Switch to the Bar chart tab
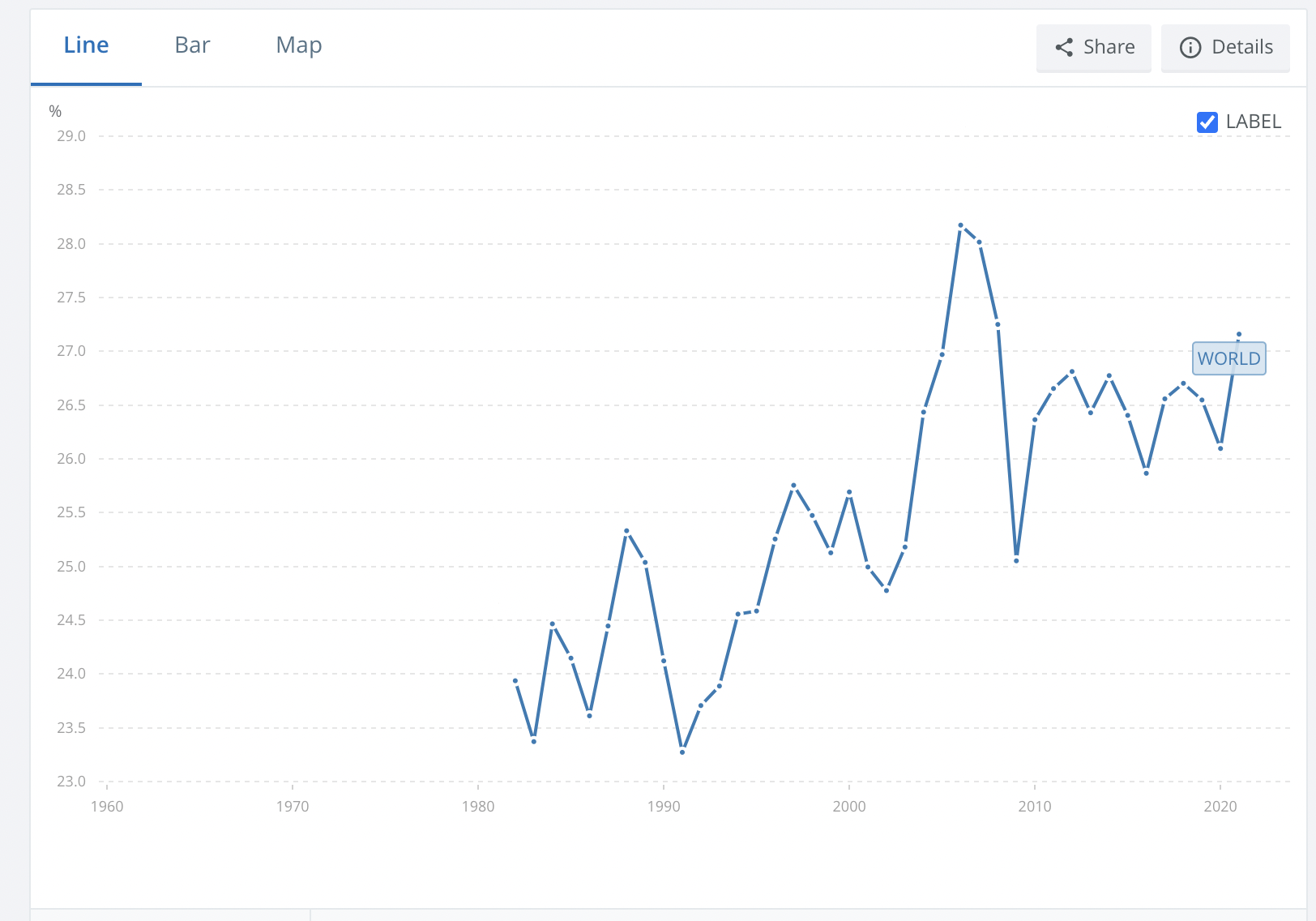Viewport: 1316px width, 921px height. [x=192, y=45]
